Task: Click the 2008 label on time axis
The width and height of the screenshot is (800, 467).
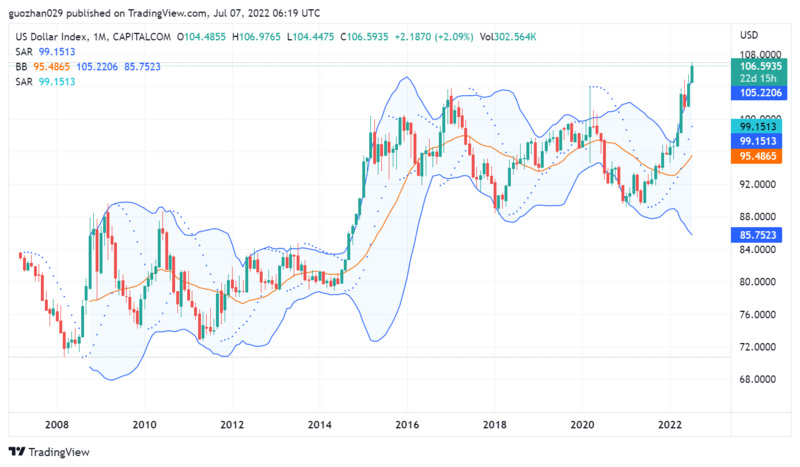Action: click(57, 424)
